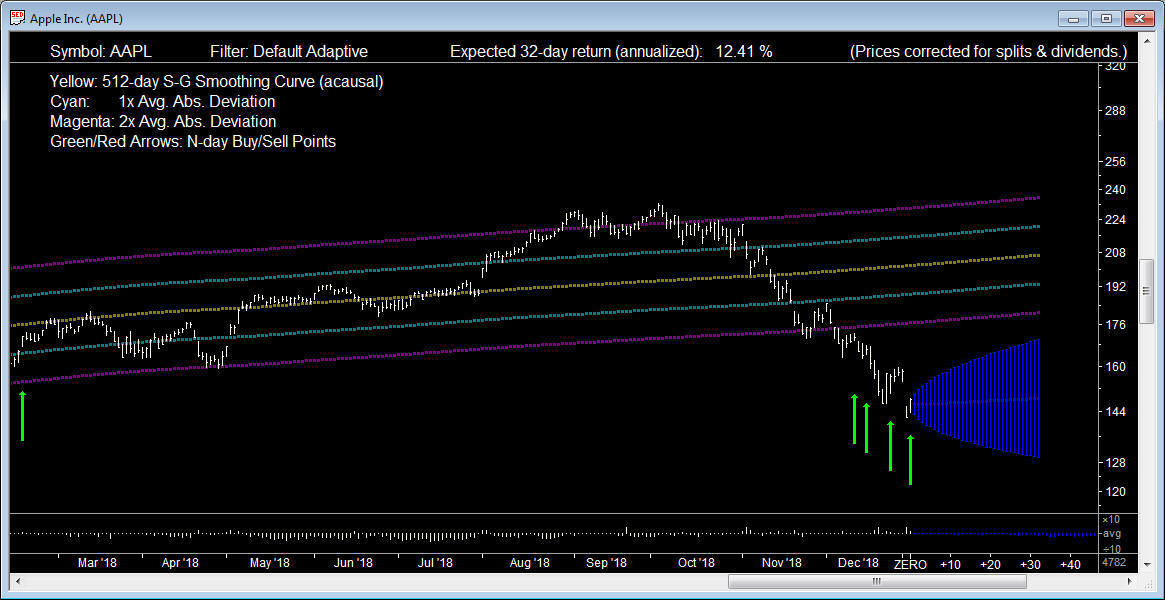Click the Sep '18 date label
Viewport: 1165px width, 600px height.
coord(607,564)
